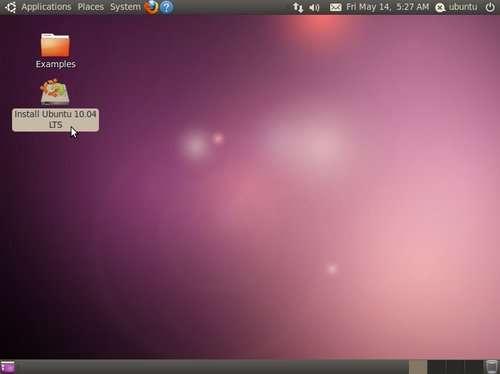
Task: Open the System menu
Action: 125,7
